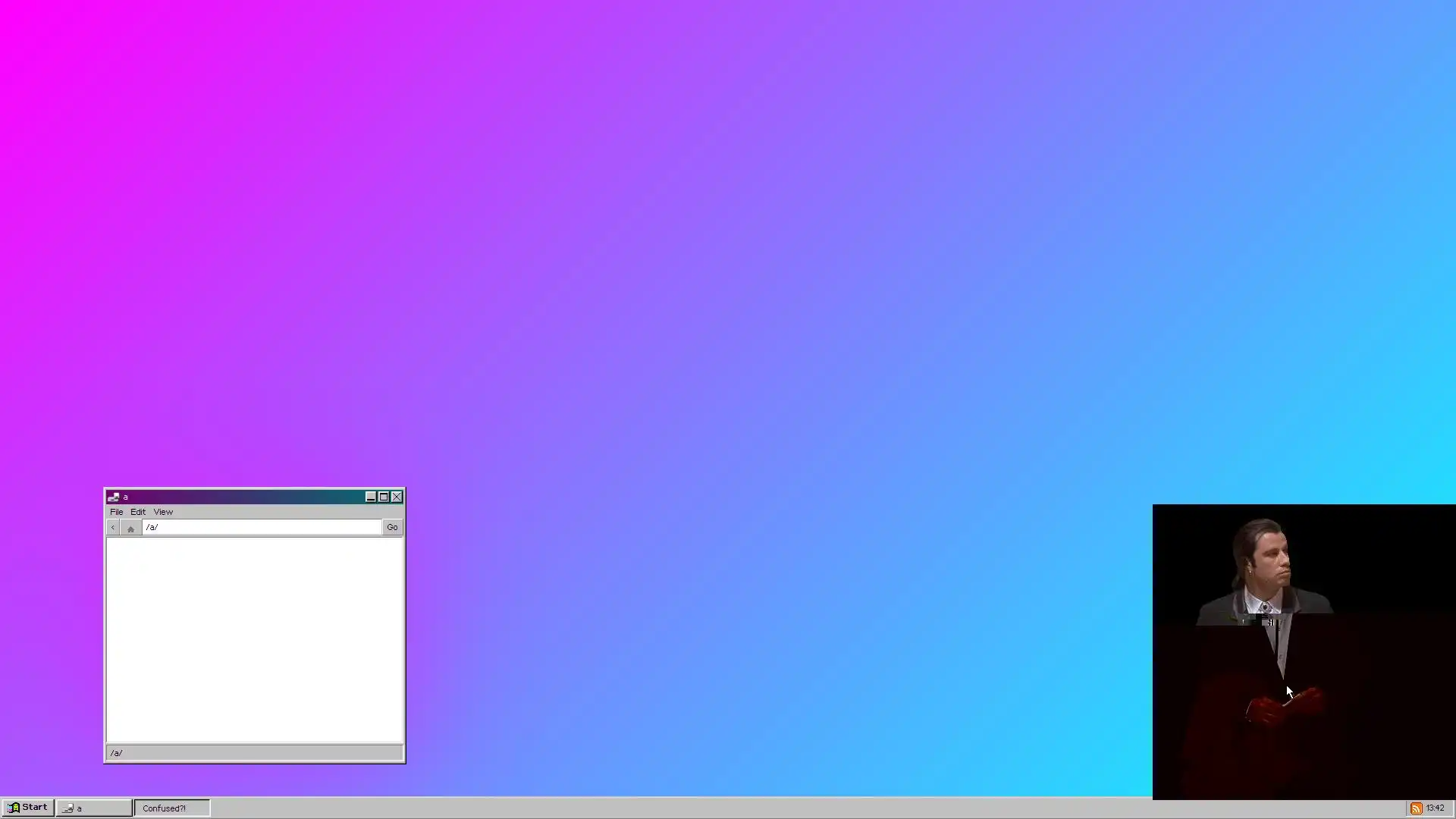1456x819 pixels.
Task: Click the 'a' window title bar
Action: 243,497
